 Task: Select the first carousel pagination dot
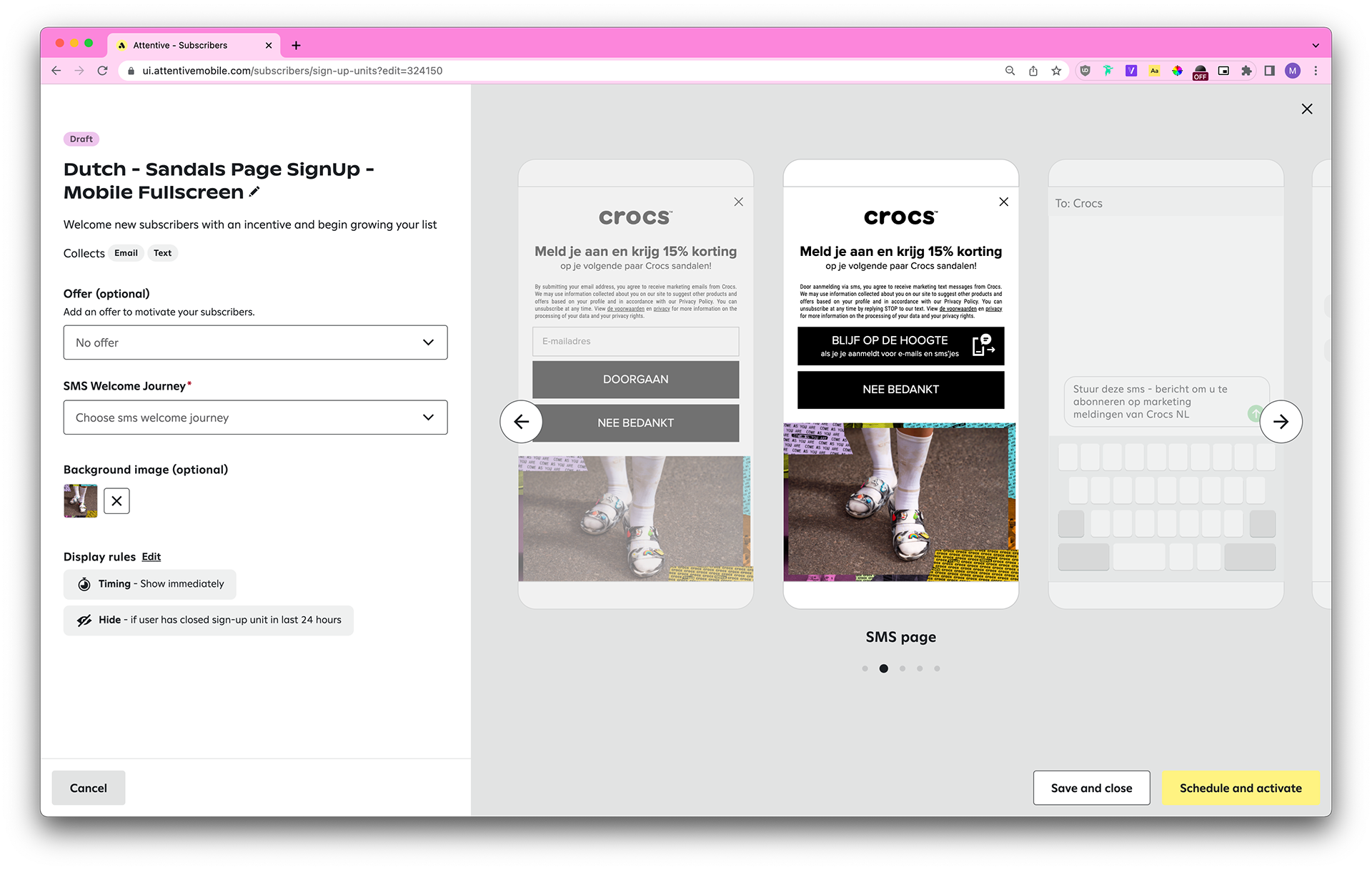pos(865,668)
